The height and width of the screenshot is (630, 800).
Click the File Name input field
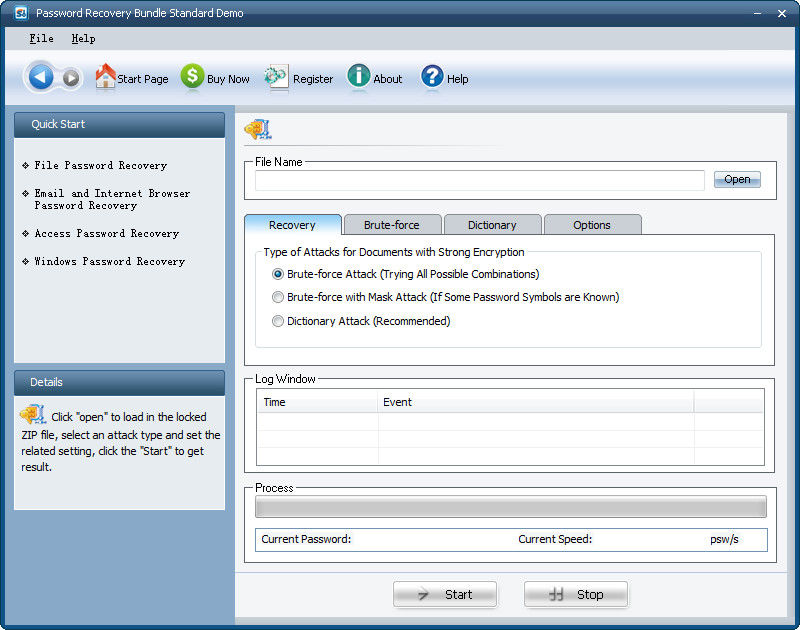pyautogui.click(x=480, y=181)
